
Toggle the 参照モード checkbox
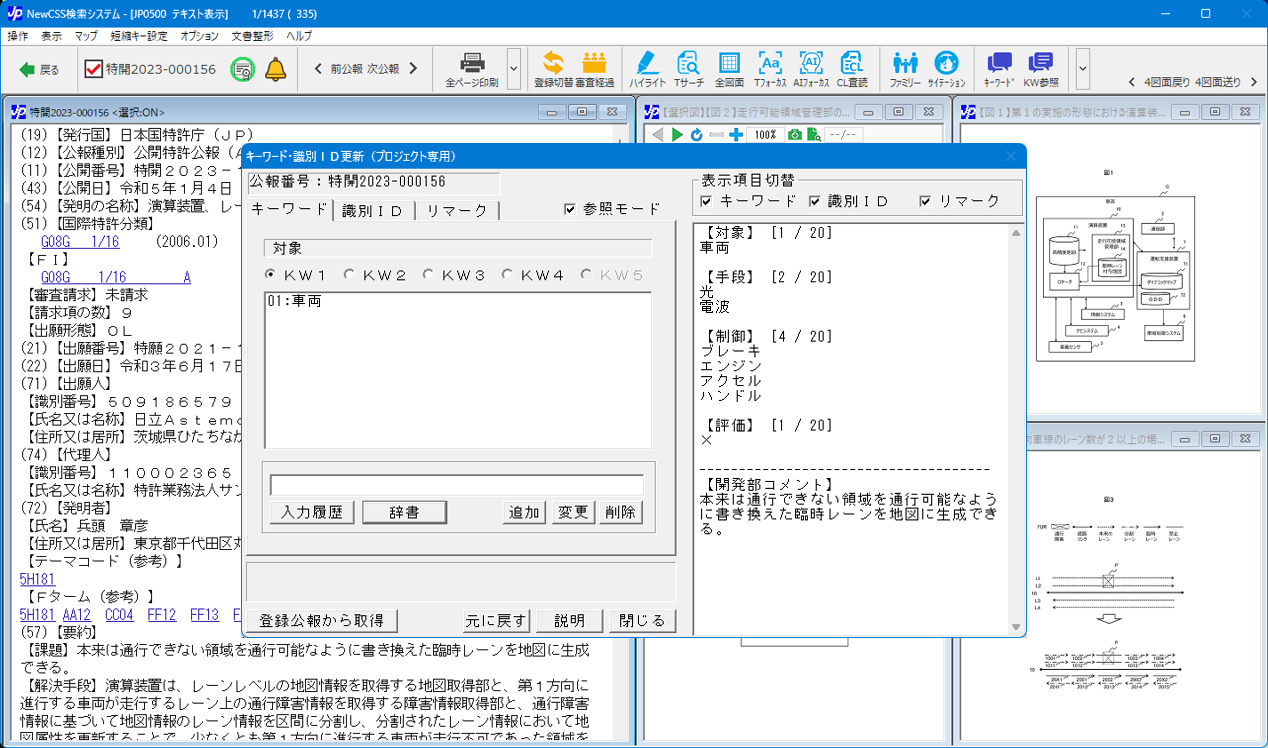pos(570,209)
